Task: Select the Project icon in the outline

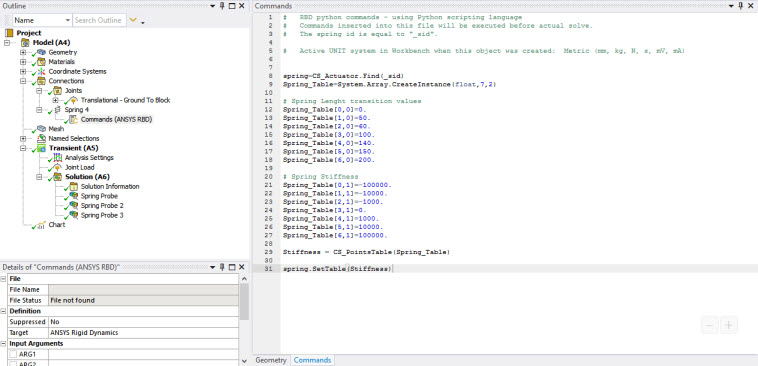Action: click(10, 33)
